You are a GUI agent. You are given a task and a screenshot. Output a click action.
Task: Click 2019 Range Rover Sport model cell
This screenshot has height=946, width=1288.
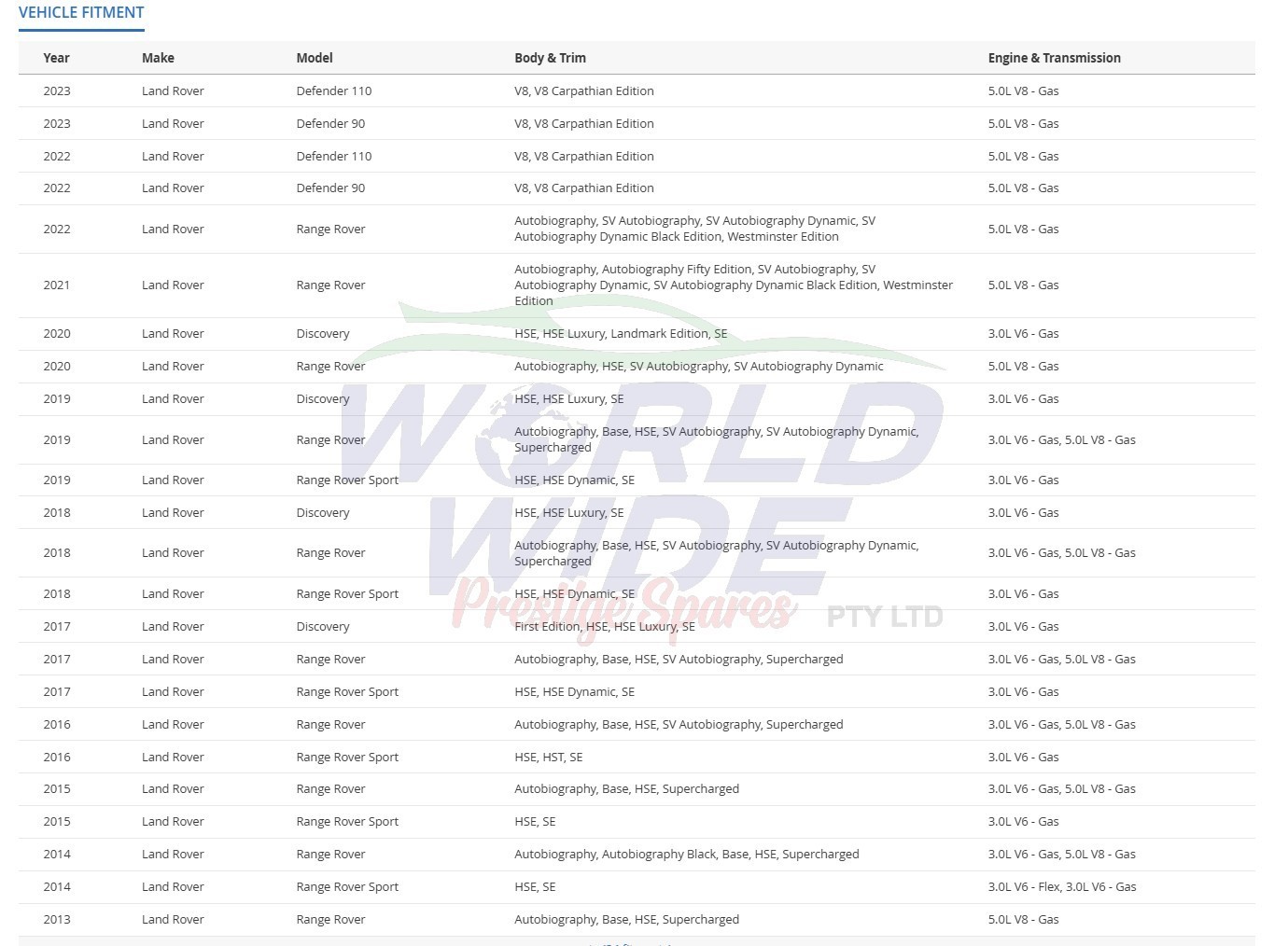(347, 480)
